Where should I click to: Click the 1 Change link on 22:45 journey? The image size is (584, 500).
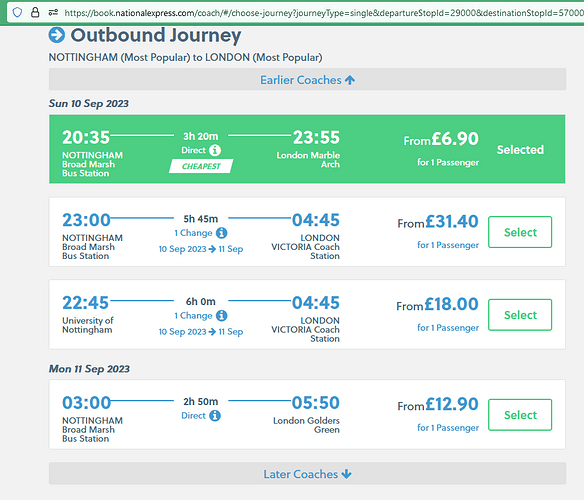click(x=193, y=316)
